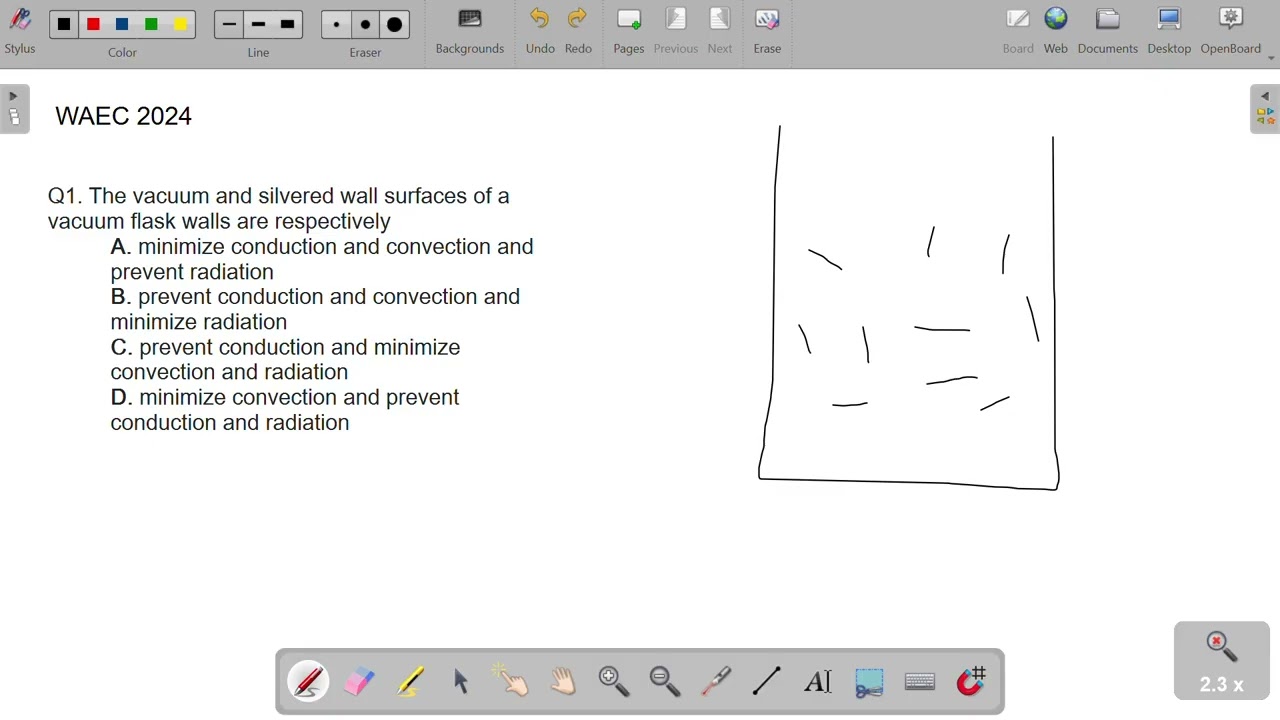Click answer option B text
The width and height of the screenshot is (1280, 720).
pyautogui.click(x=315, y=309)
